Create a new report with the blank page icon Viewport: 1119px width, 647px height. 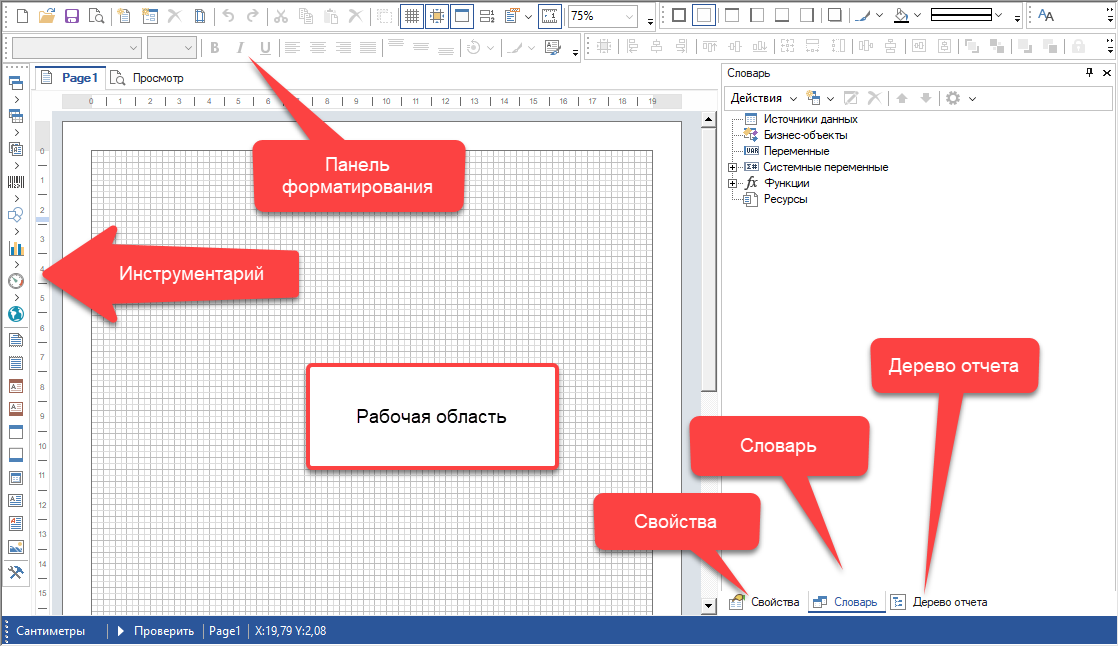point(22,16)
